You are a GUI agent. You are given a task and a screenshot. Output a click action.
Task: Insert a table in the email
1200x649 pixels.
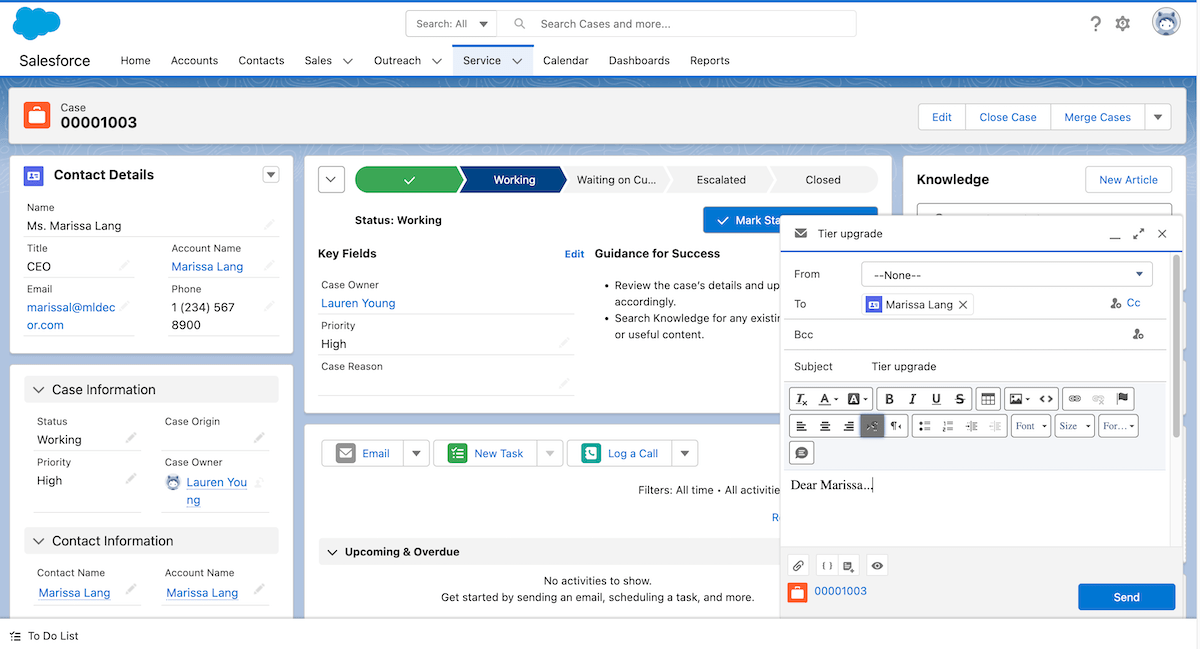(x=988, y=399)
